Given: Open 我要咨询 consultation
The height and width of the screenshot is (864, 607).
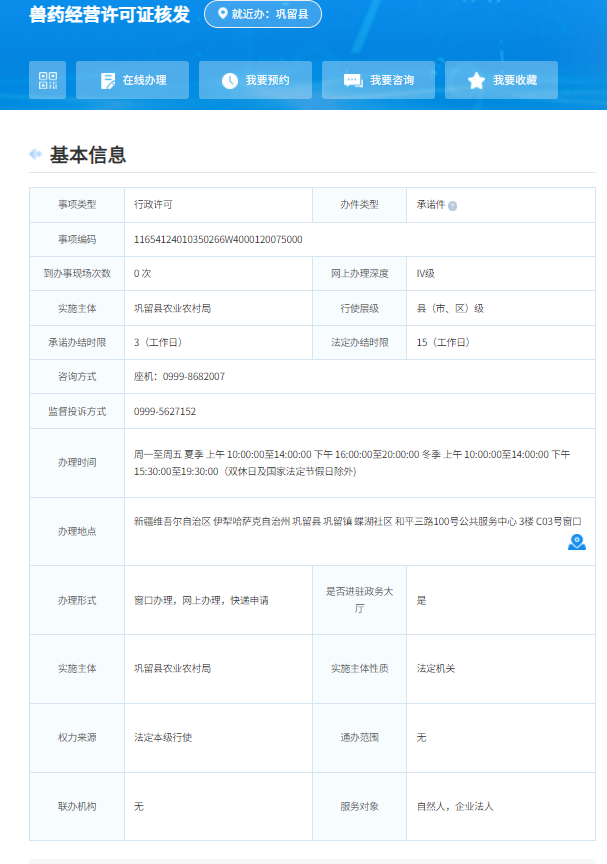Looking at the screenshot, I should [378, 80].
